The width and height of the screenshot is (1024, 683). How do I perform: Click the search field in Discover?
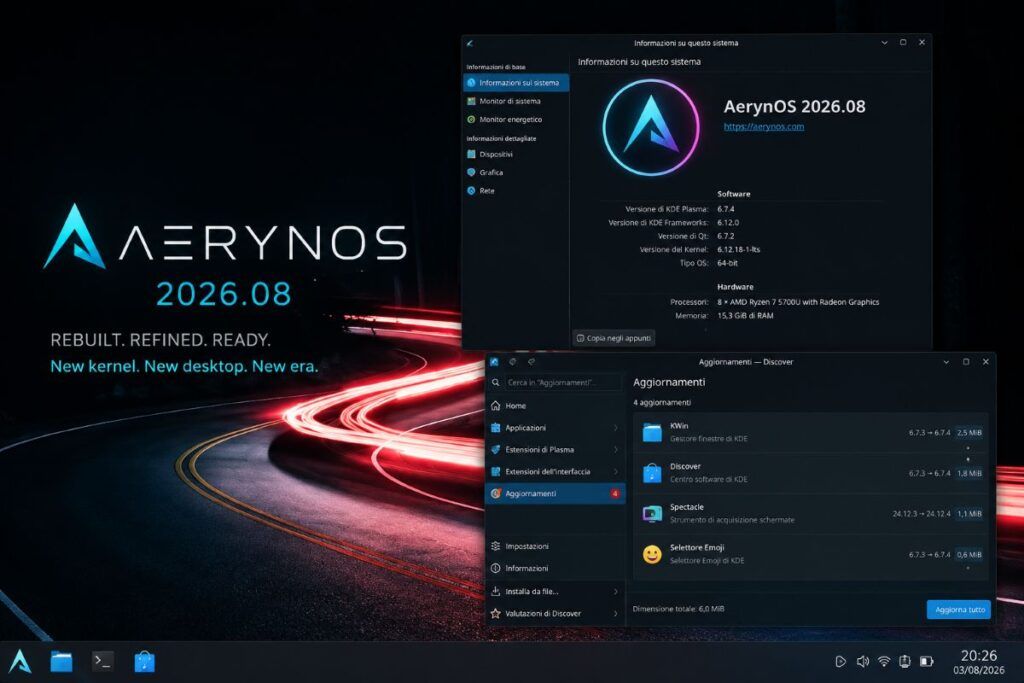coord(561,383)
